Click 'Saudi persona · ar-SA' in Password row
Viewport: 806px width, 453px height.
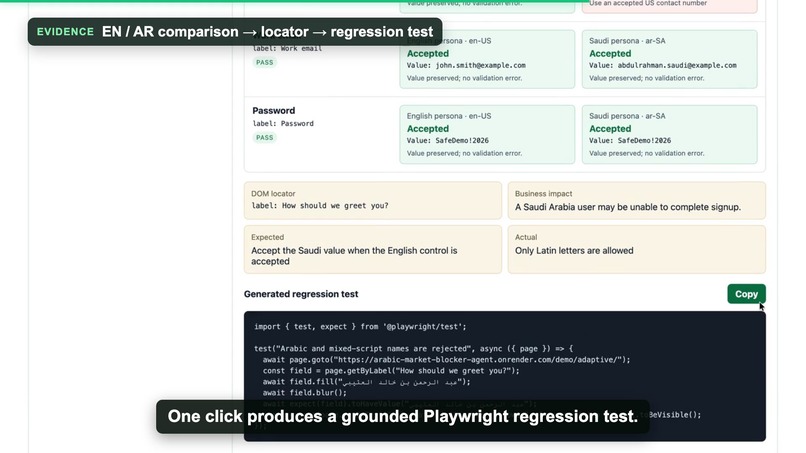627,116
